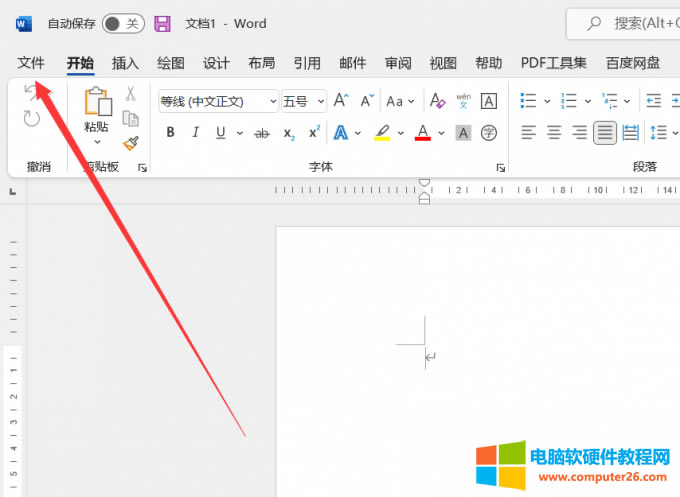Viewport: 680px width, 497px height.
Task: Apply subscript formatting
Action: click(x=289, y=133)
